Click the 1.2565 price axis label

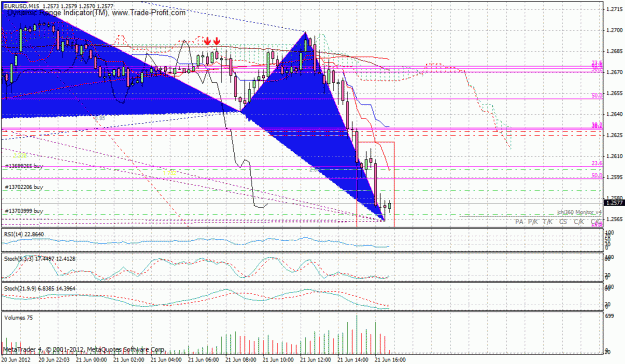615,219
